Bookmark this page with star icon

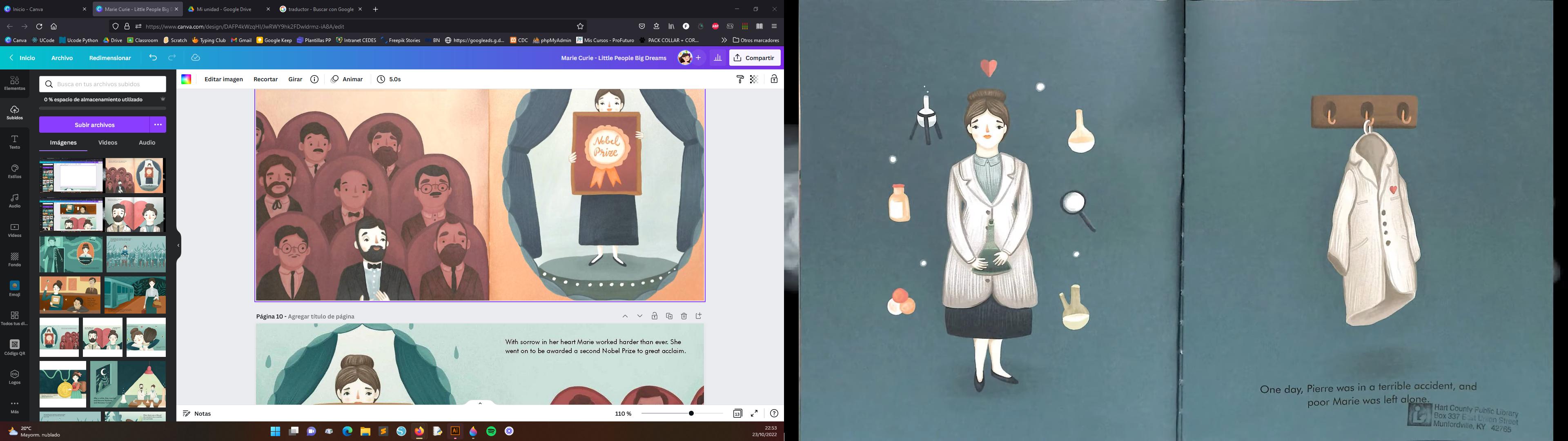(580, 26)
